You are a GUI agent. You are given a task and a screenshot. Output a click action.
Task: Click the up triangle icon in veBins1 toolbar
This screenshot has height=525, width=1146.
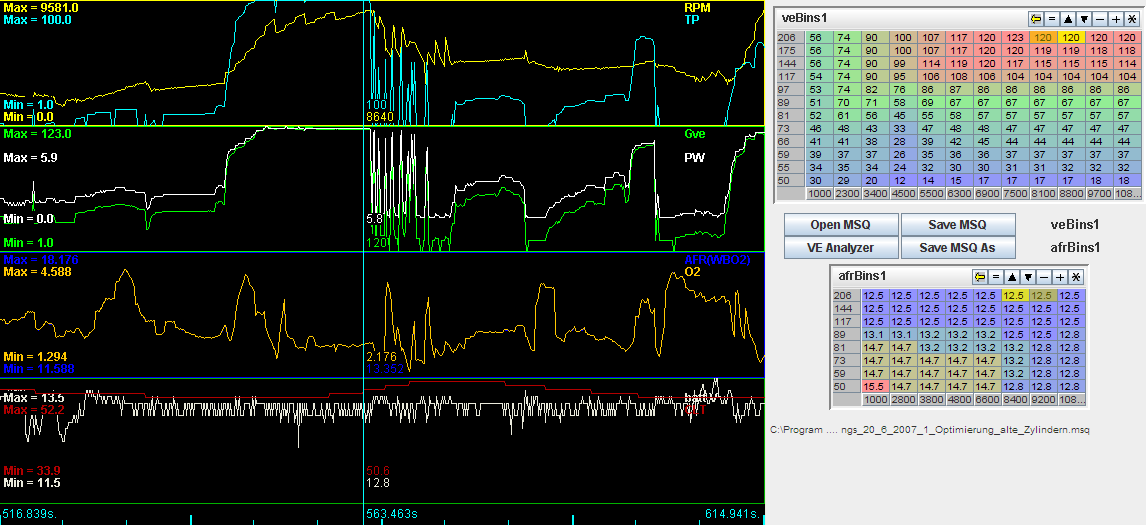[x=1068, y=19]
